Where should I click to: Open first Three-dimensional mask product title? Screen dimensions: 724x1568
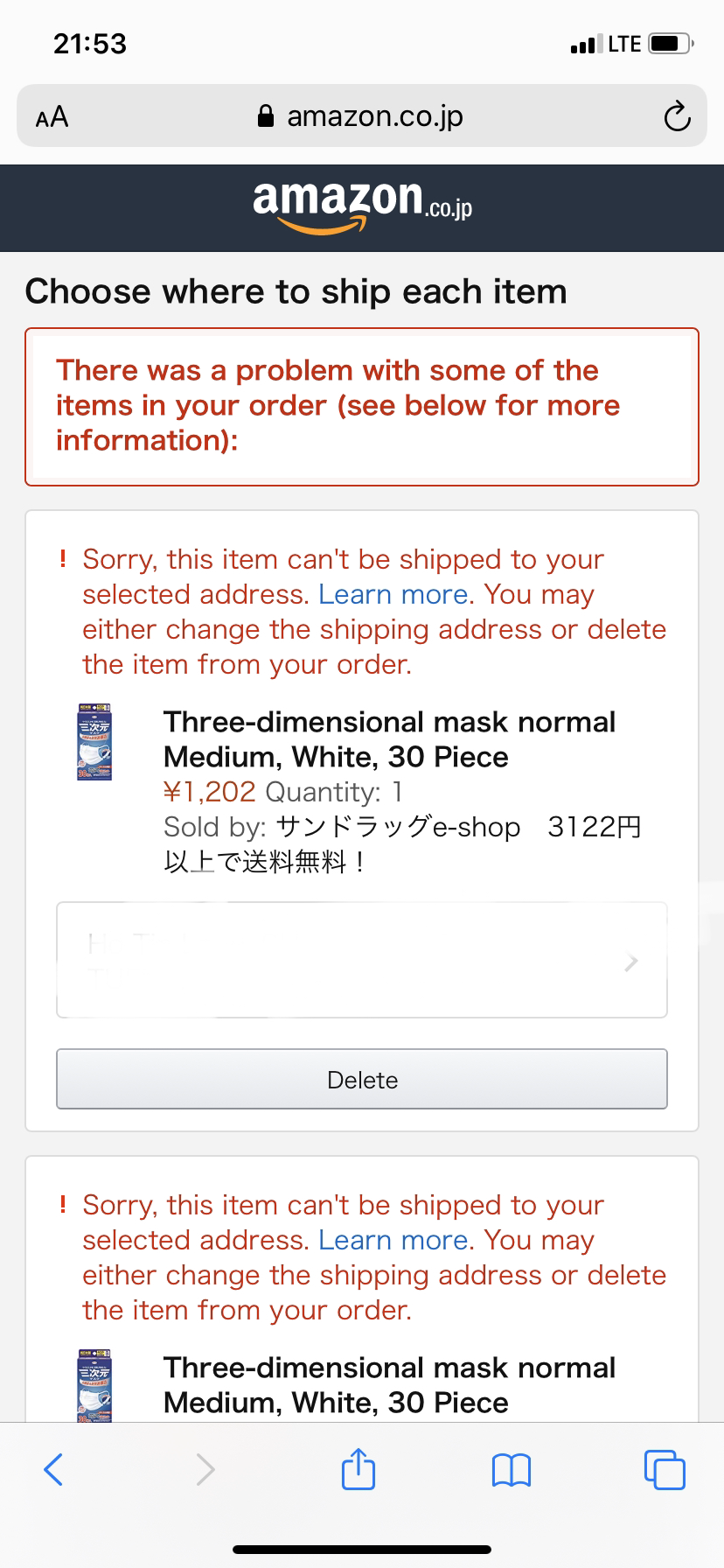coord(389,739)
